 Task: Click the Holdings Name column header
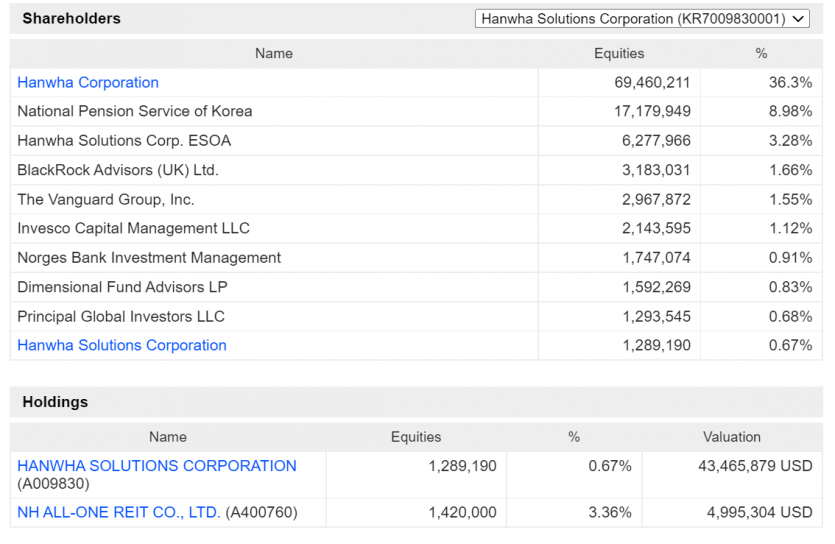pyautogui.click(x=168, y=437)
